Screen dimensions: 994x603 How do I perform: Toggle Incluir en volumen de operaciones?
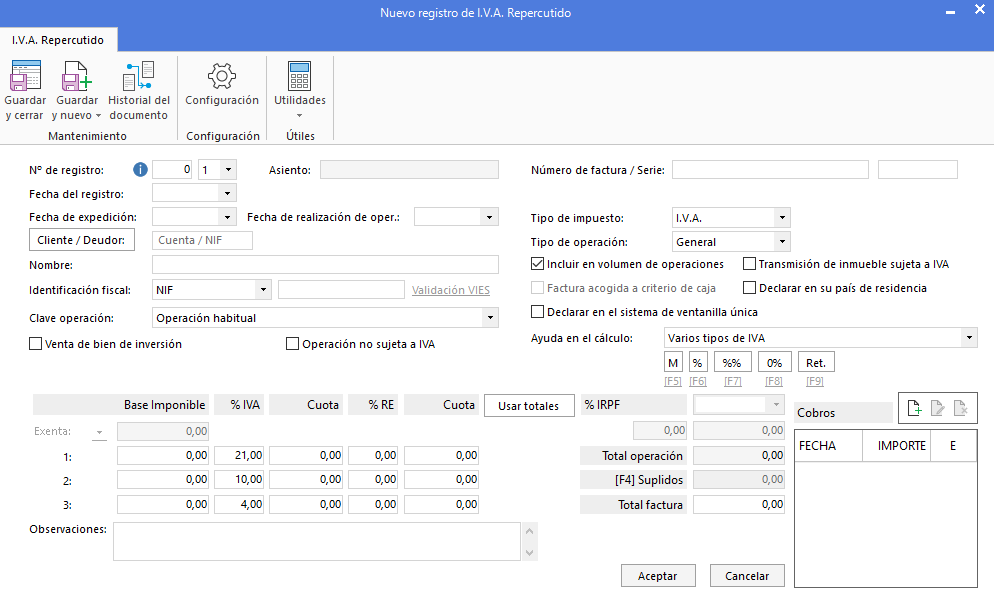[538, 264]
